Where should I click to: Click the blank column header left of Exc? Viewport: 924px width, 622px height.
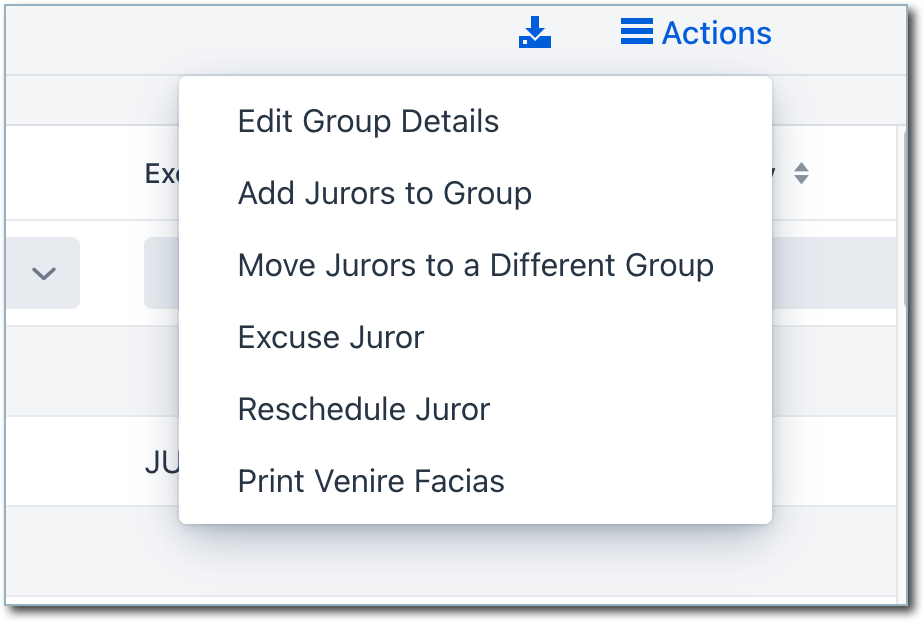click(x=70, y=173)
